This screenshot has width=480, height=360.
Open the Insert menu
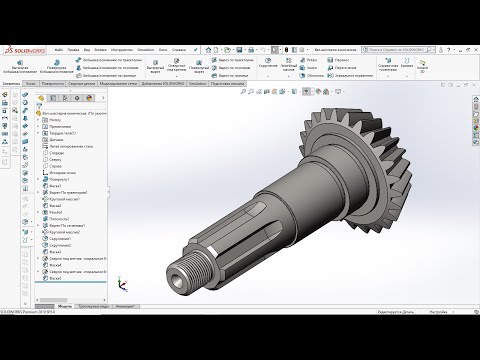[100, 50]
